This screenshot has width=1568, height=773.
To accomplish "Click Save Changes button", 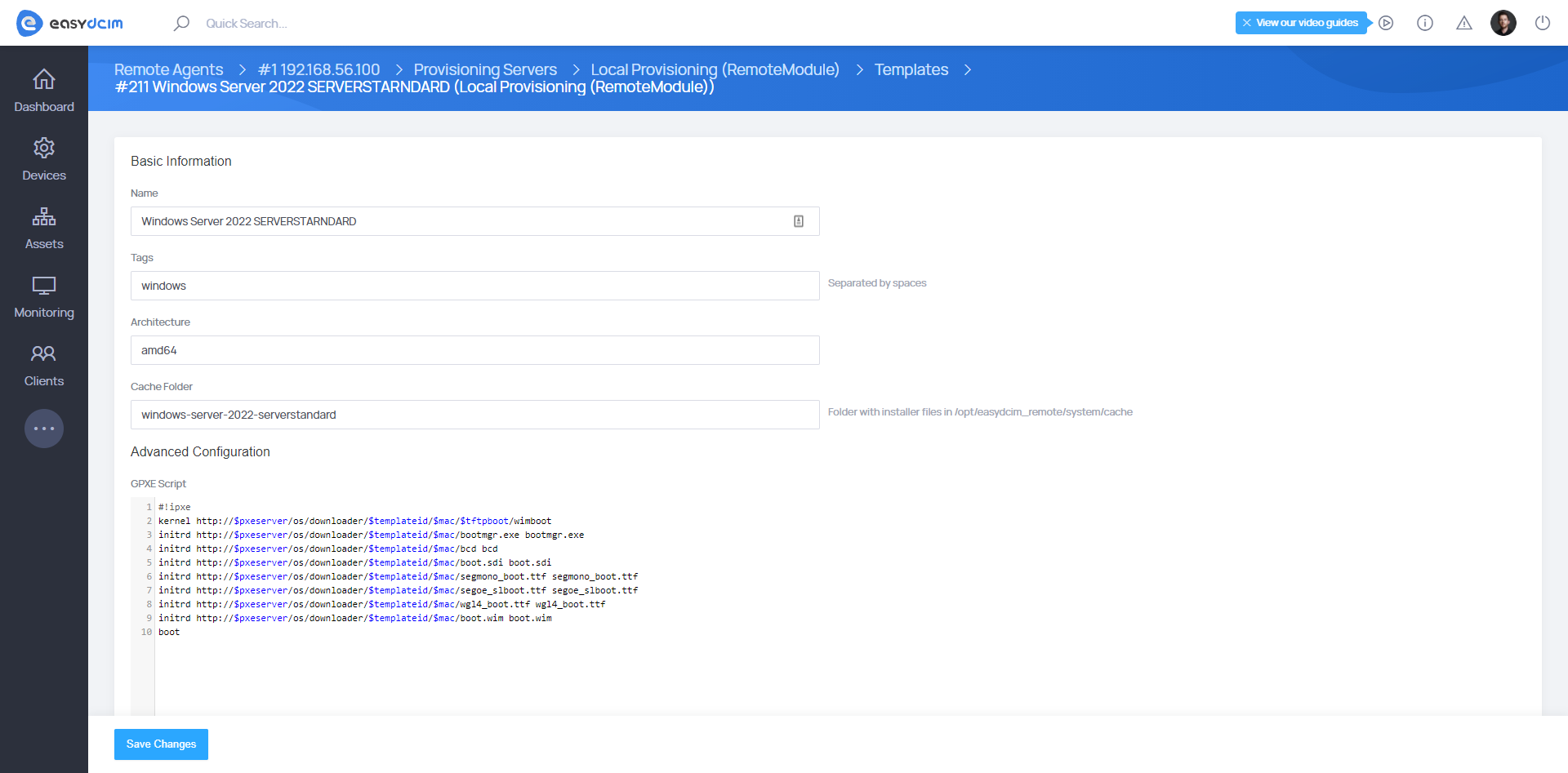I will pyautogui.click(x=161, y=744).
